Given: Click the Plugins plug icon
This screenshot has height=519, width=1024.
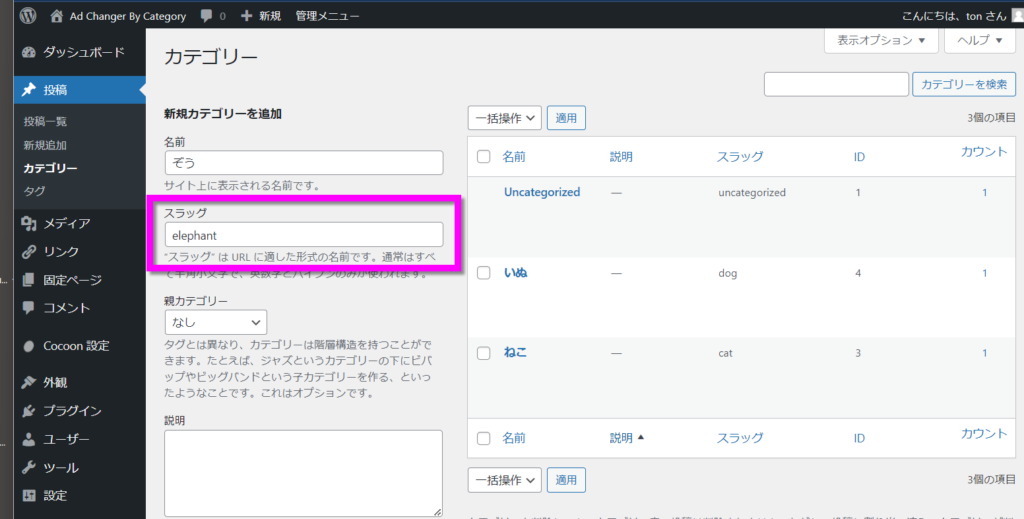Looking at the screenshot, I should [x=29, y=411].
